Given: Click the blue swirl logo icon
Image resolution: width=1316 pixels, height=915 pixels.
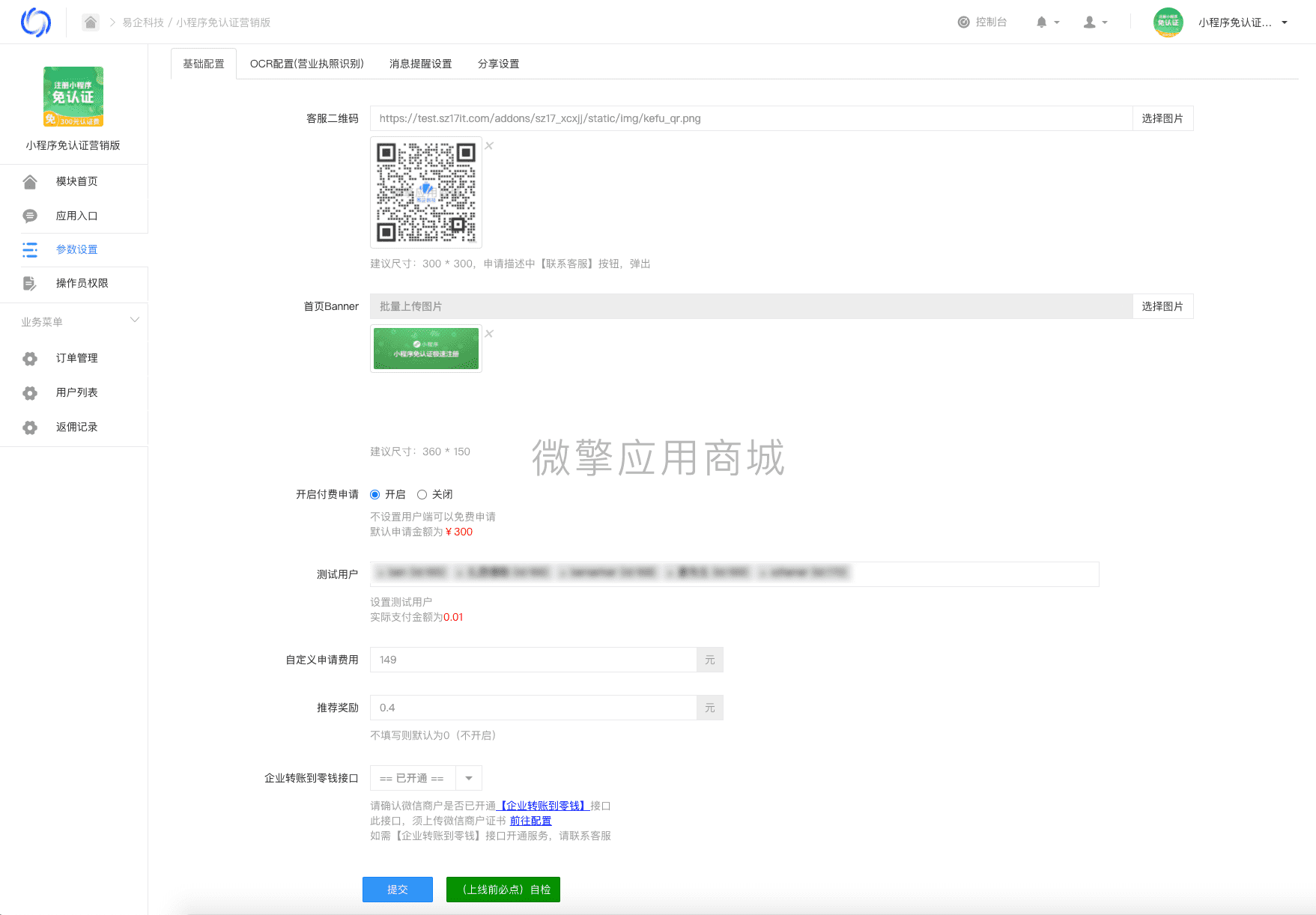Looking at the screenshot, I should (x=36, y=22).
